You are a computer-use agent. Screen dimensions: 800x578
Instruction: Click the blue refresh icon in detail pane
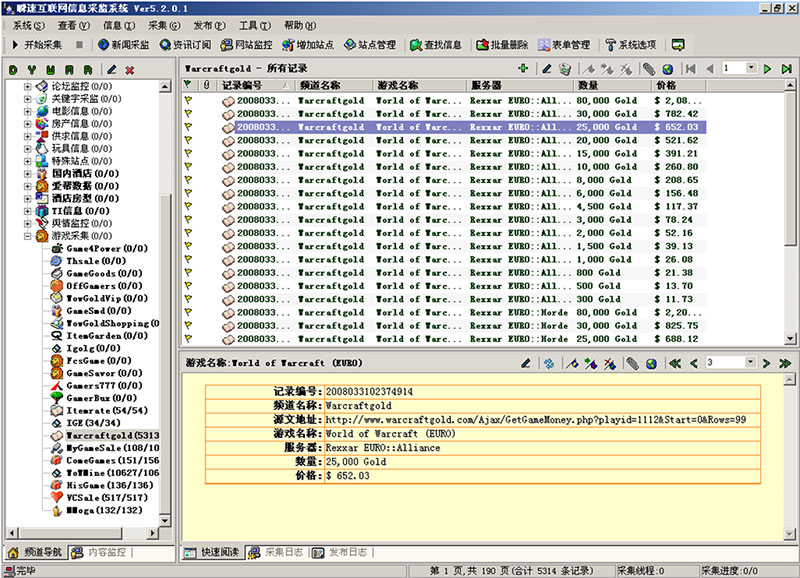[x=549, y=363]
